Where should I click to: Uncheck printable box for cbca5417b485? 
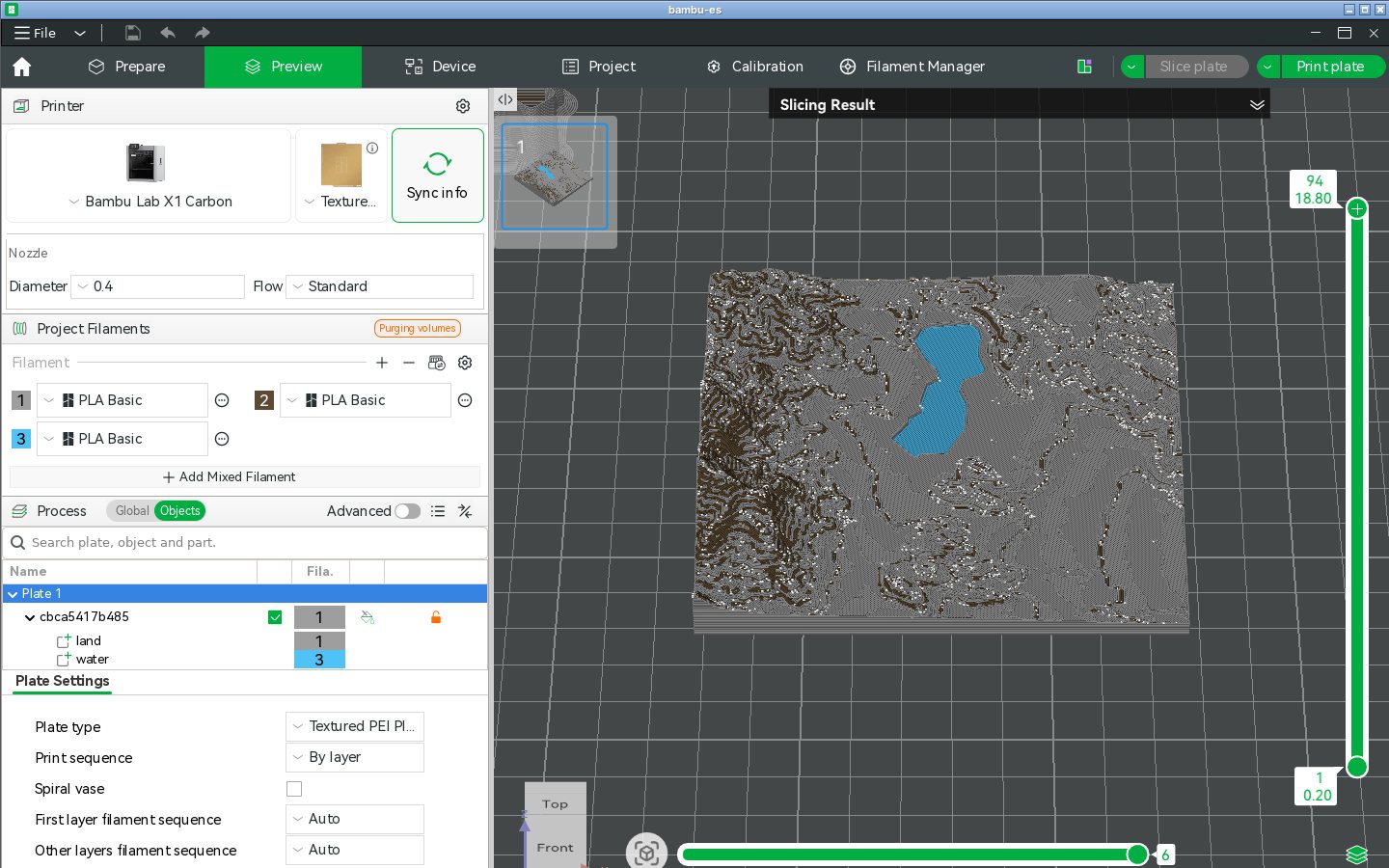275,617
